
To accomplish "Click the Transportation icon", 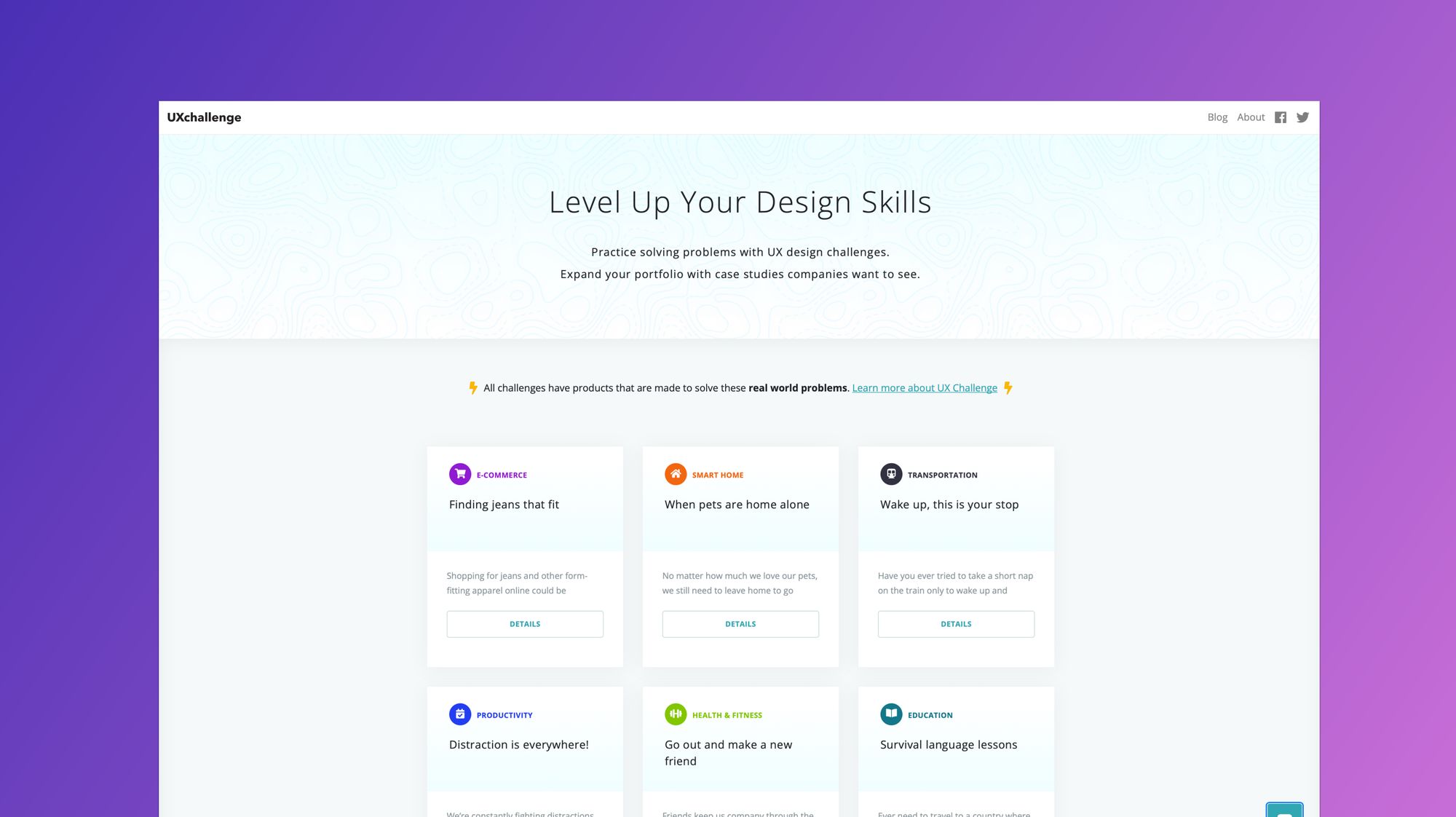I will pos(890,474).
